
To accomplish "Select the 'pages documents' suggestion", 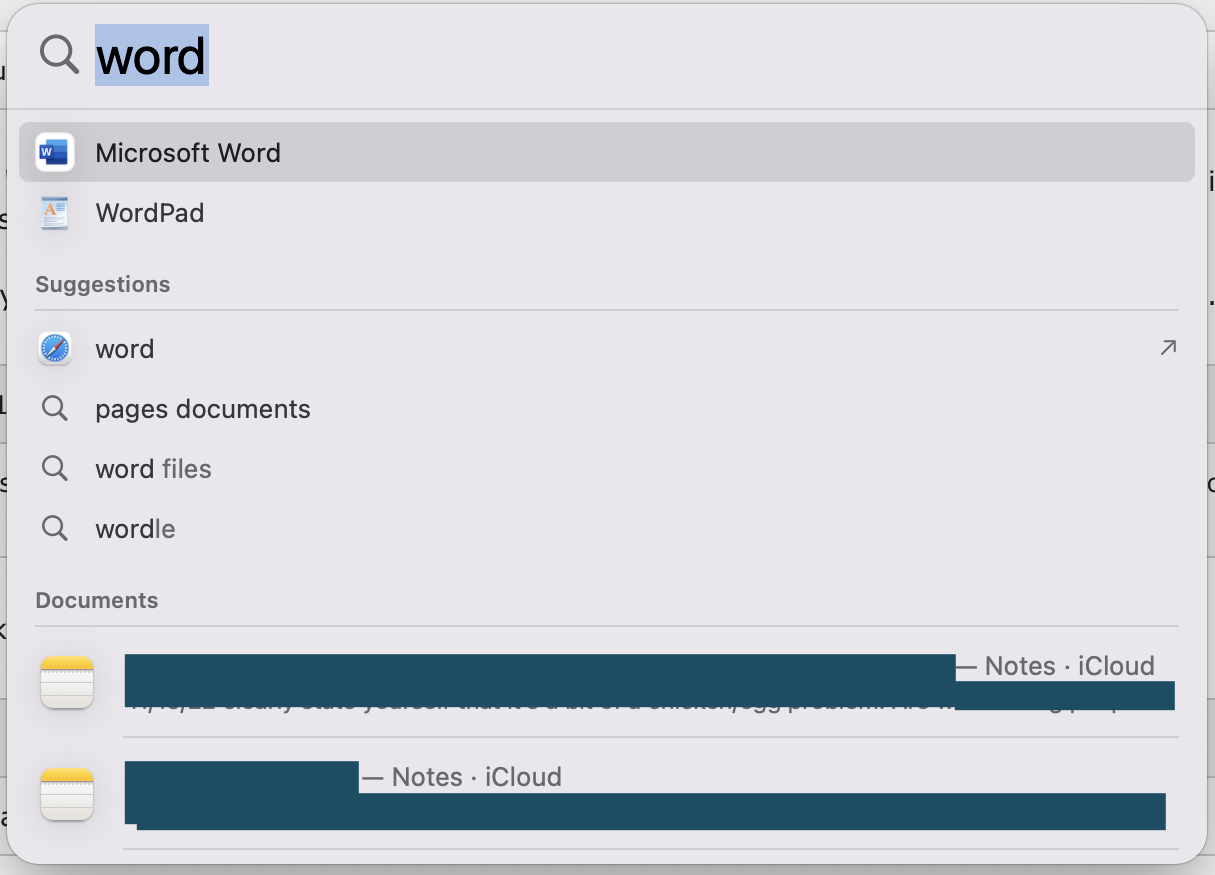I will point(202,408).
